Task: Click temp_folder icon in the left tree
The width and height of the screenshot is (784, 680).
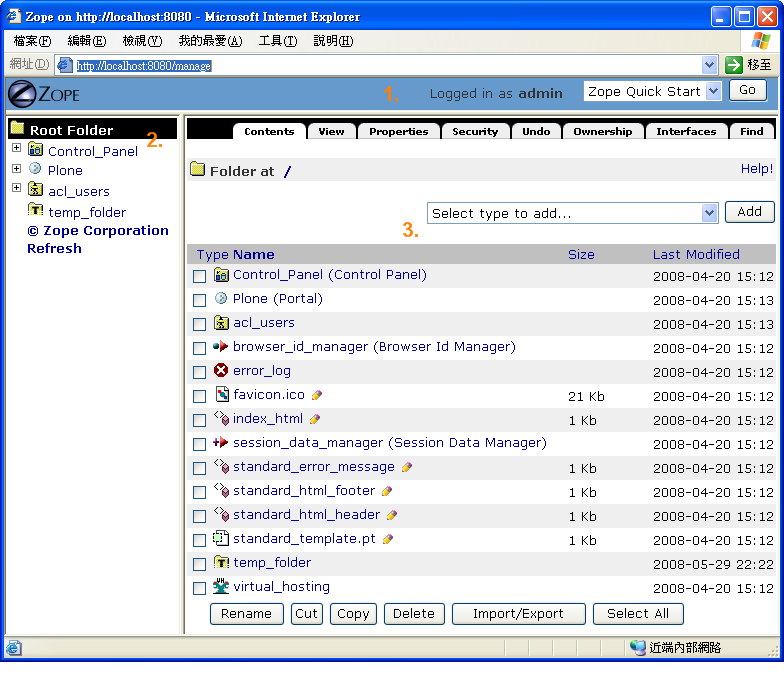Action: [x=36, y=210]
